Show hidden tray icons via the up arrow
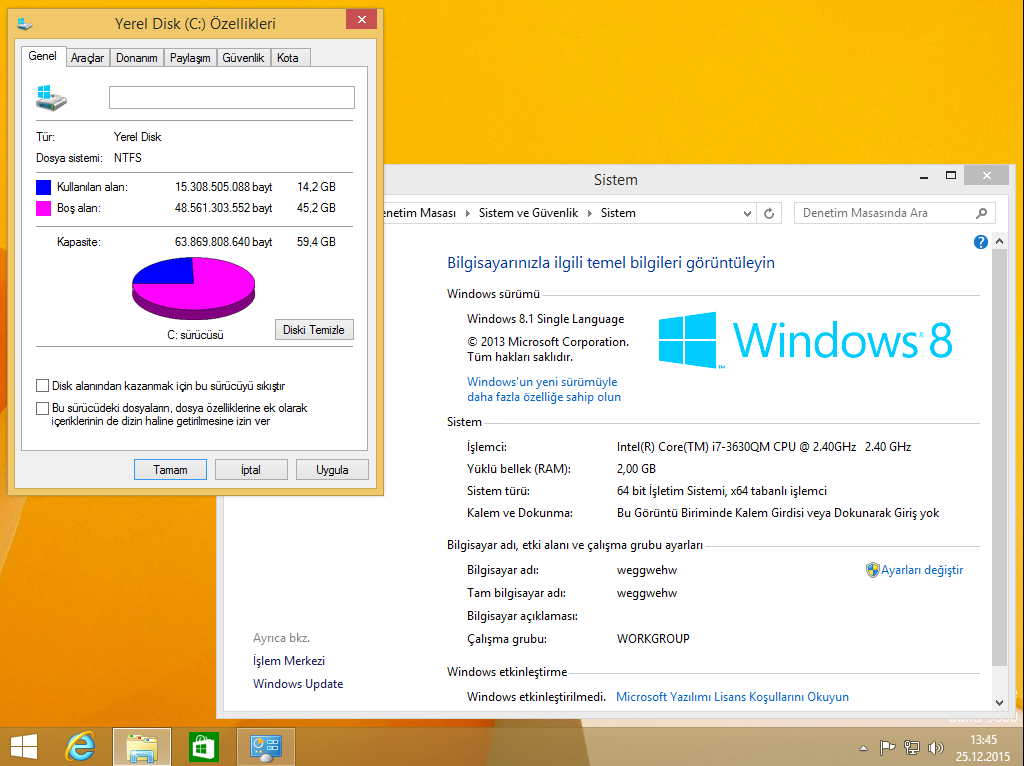Image resolution: width=1024 pixels, height=766 pixels. click(862, 747)
